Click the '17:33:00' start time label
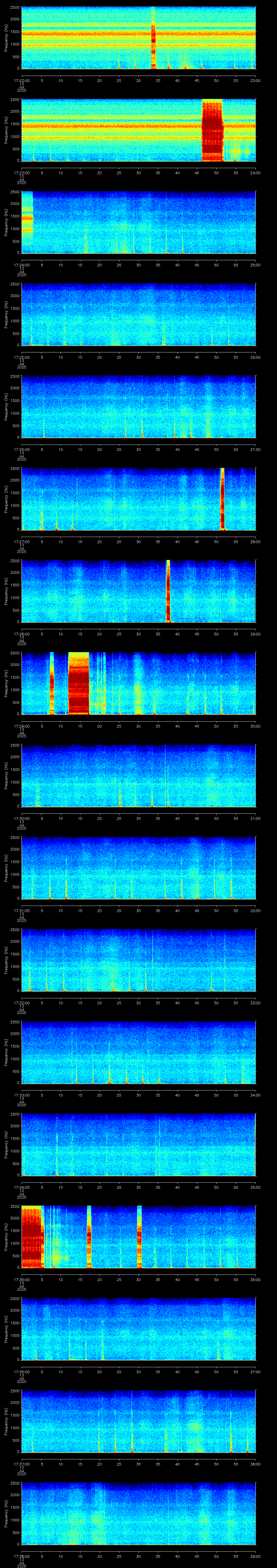The image size is (277, 1568). 21,1095
